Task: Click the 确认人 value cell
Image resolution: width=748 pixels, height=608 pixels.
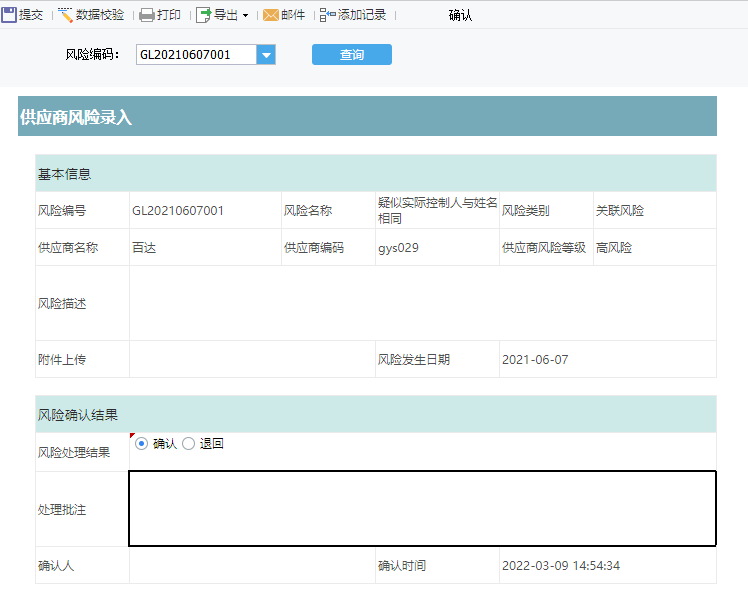Action: (251, 566)
